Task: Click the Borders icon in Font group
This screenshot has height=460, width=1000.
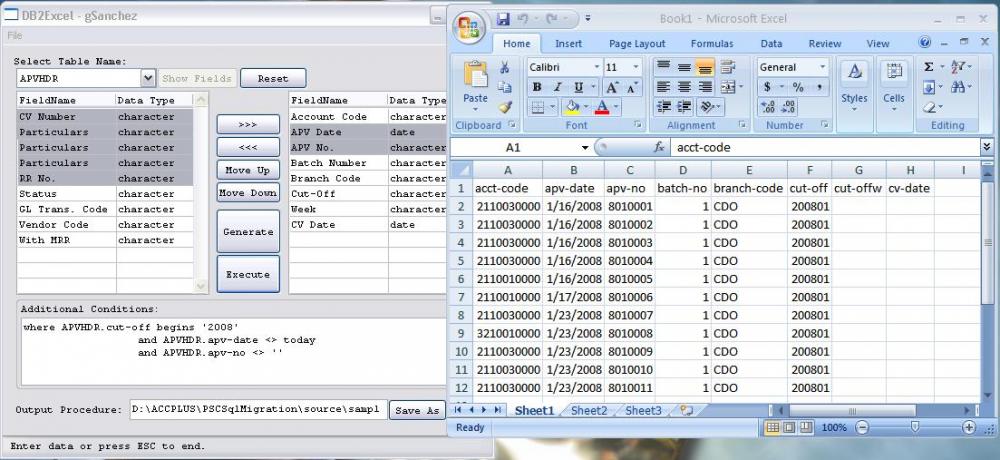Action: (x=537, y=107)
